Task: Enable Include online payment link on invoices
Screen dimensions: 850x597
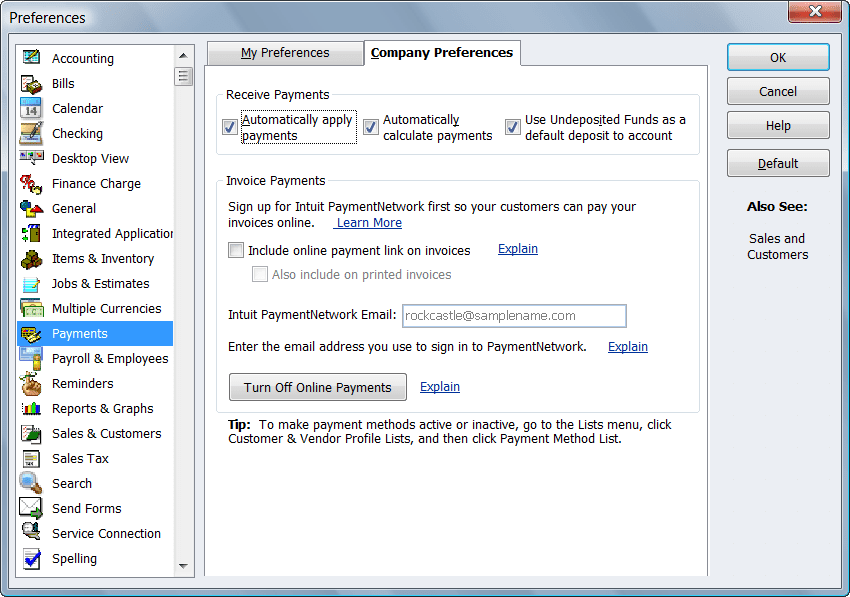Action: [x=235, y=249]
